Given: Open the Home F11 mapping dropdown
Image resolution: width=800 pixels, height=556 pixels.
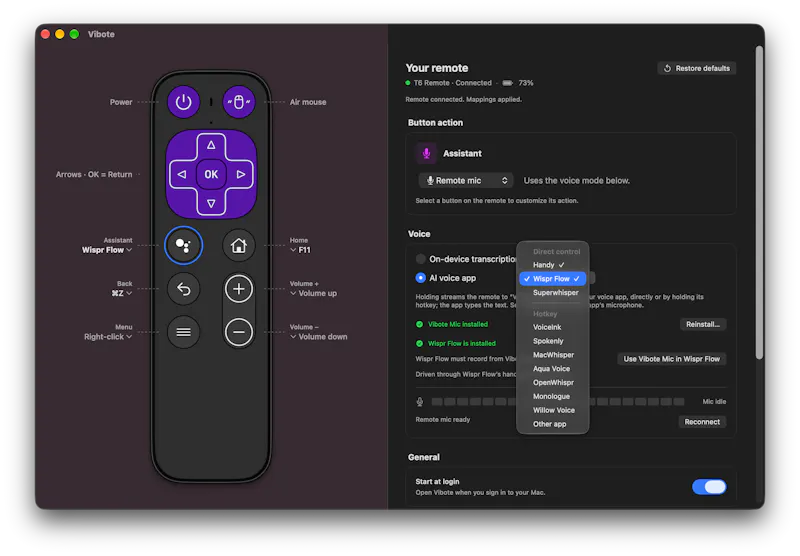Looking at the screenshot, I should (x=300, y=250).
